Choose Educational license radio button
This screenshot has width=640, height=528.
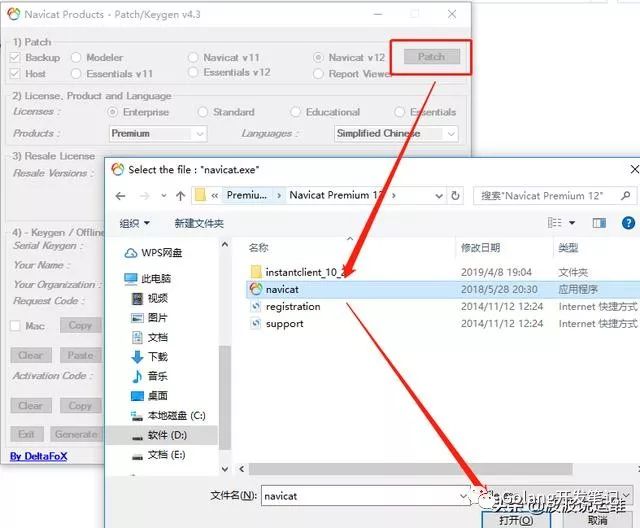296,112
